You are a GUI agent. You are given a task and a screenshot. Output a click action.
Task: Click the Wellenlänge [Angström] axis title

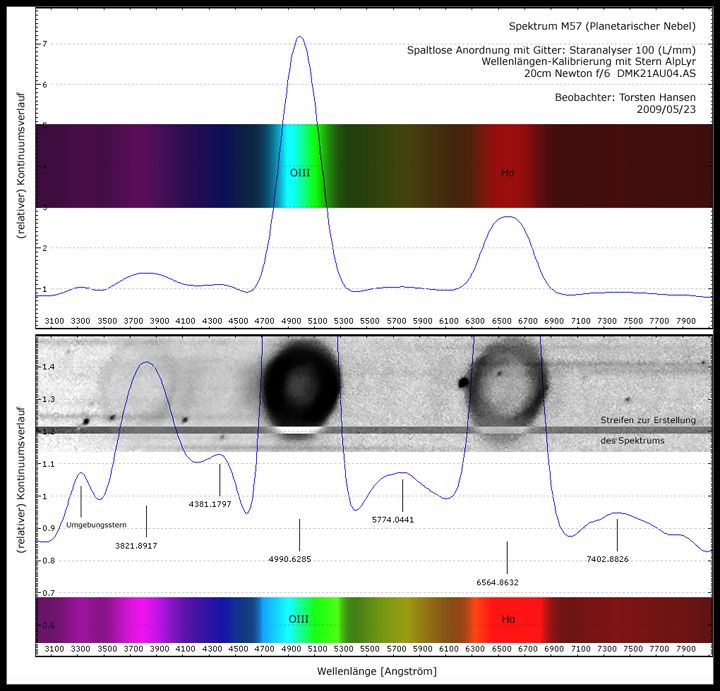click(x=377, y=671)
